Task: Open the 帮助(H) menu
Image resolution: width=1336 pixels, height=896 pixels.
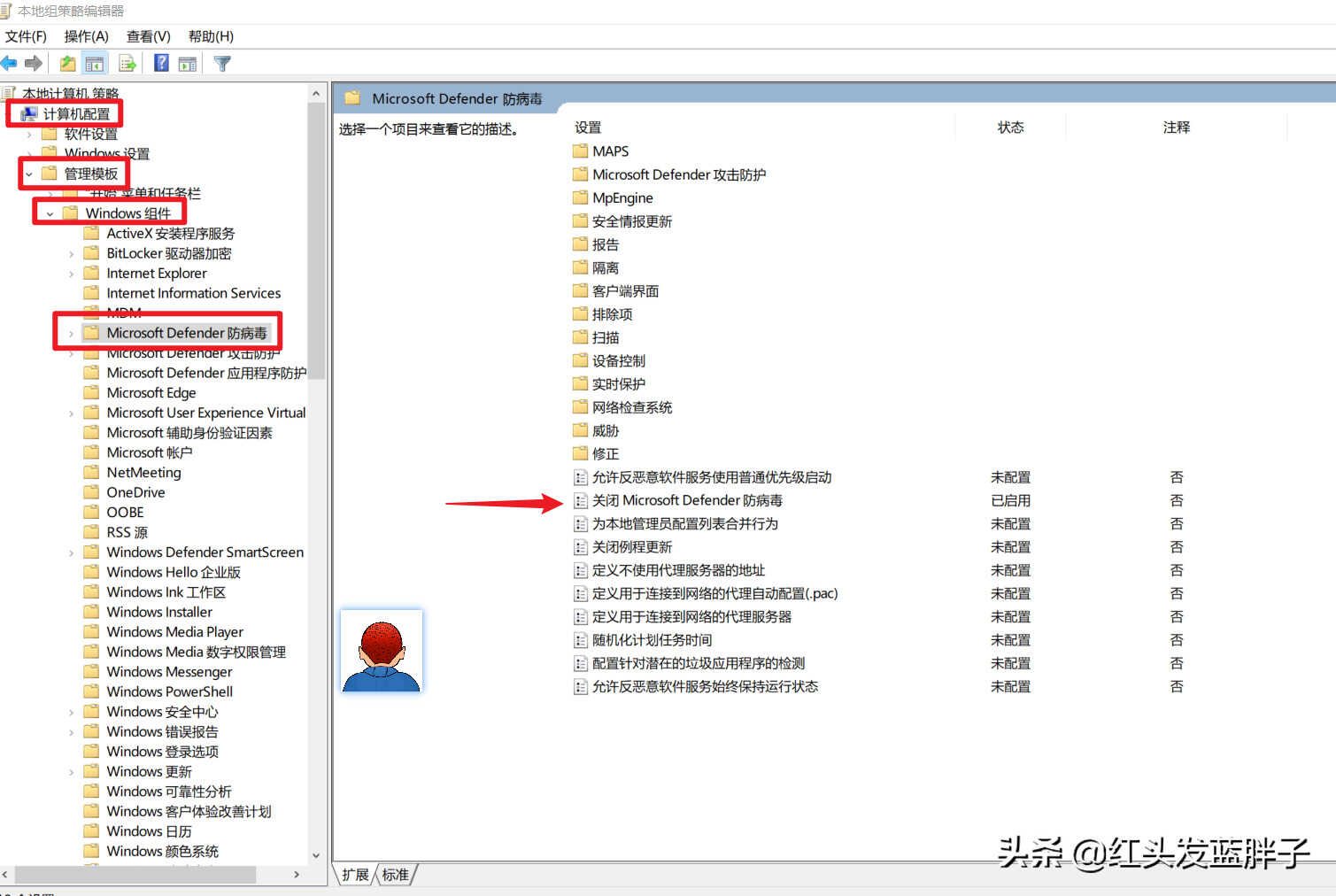Action: coord(211,36)
